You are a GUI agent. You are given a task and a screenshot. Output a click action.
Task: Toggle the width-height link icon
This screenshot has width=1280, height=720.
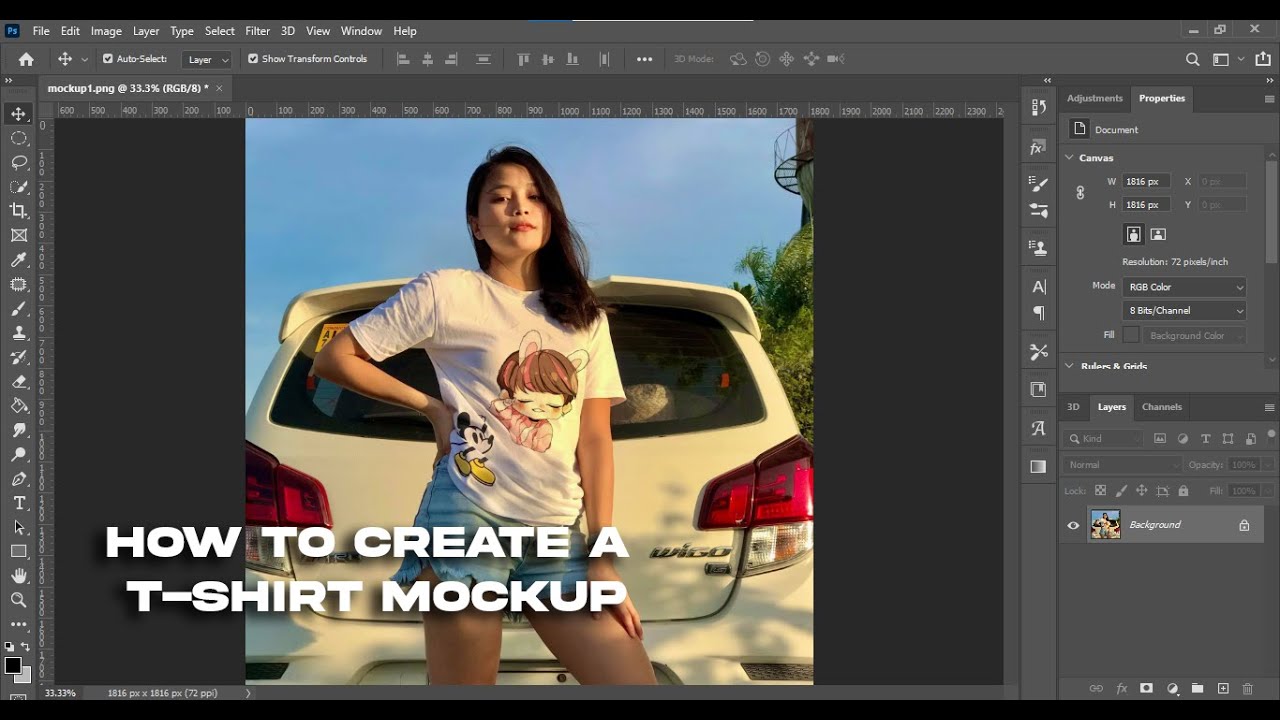(1080, 193)
